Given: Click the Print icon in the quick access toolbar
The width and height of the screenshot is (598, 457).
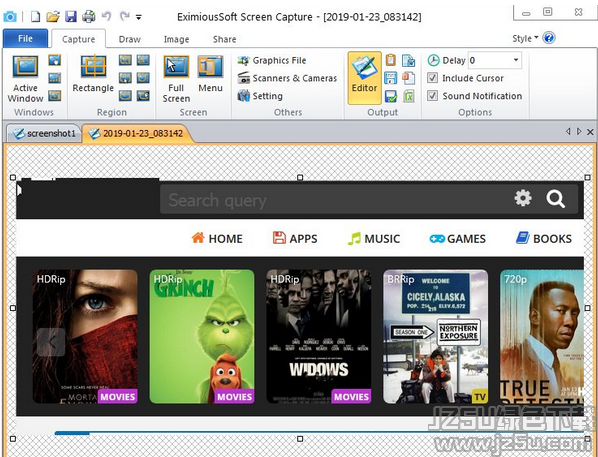Looking at the screenshot, I should (x=89, y=16).
